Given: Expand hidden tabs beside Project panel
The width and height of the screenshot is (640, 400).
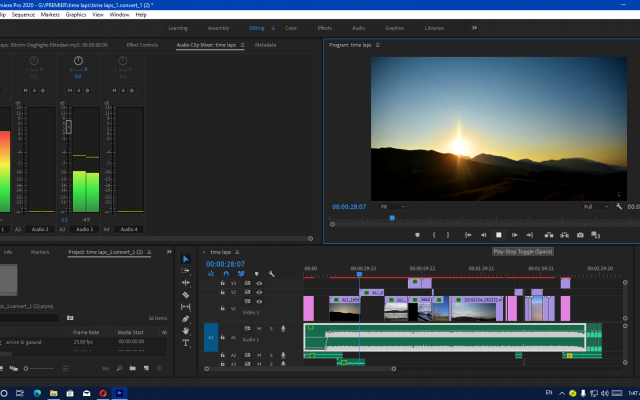Looking at the screenshot, I should [169, 252].
